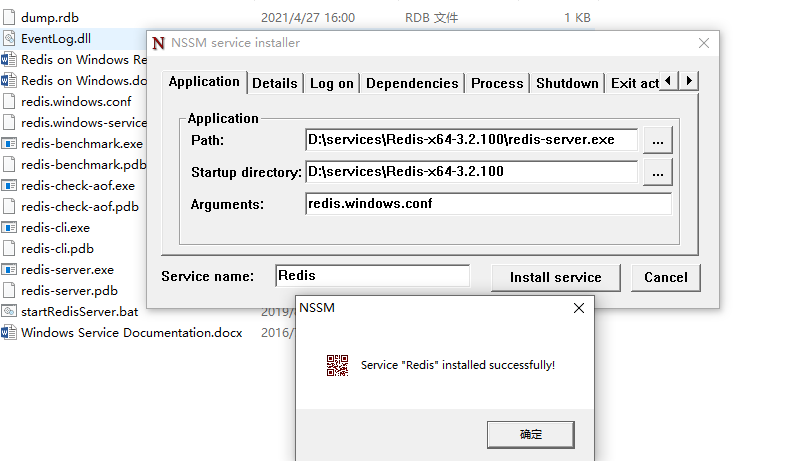The width and height of the screenshot is (794, 461).
Task: Click into the Path input field
Action: pos(471,140)
